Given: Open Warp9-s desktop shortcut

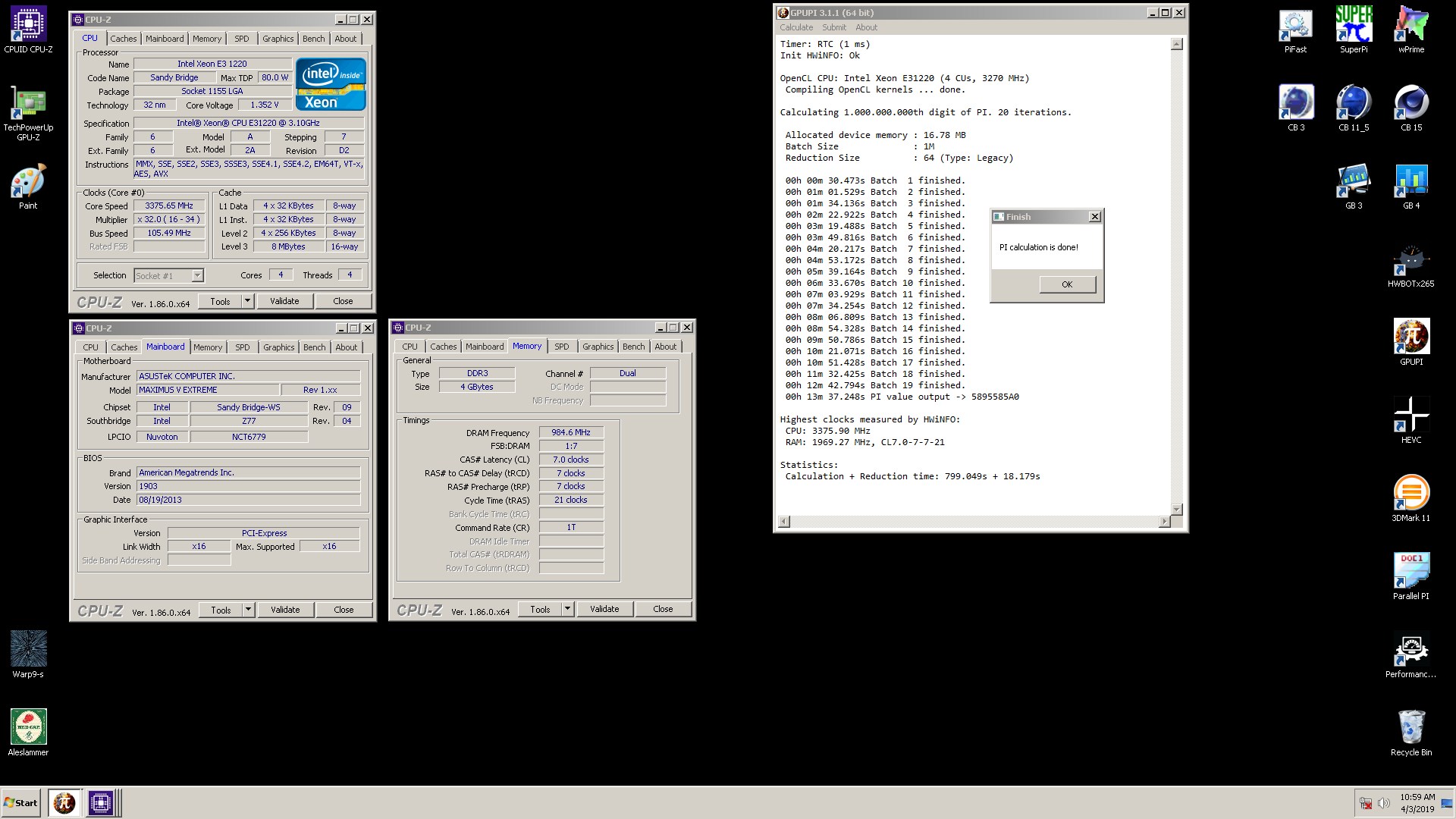Looking at the screenshot, I should (x=28, y=654).
